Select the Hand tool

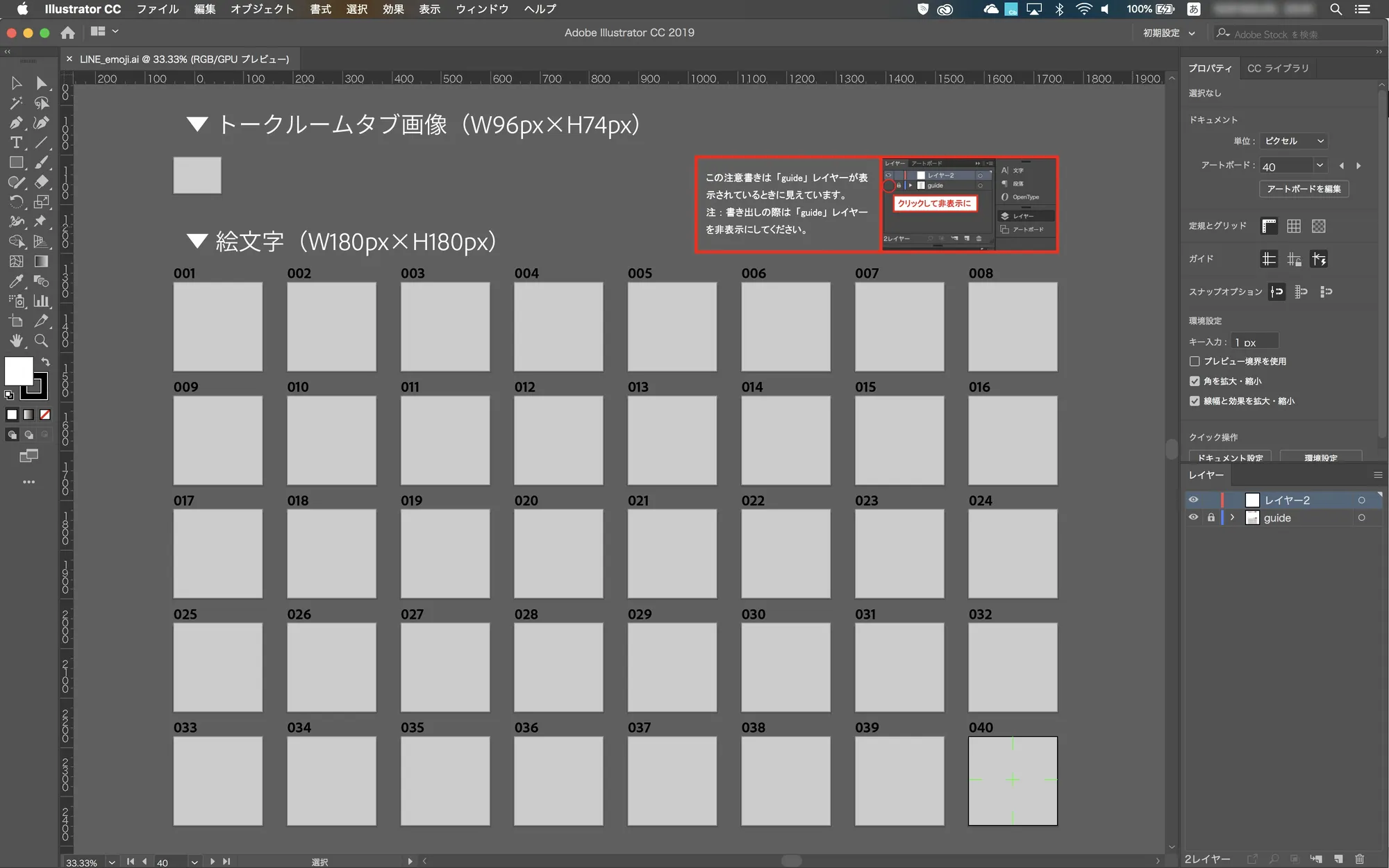[x=16, y=340]
